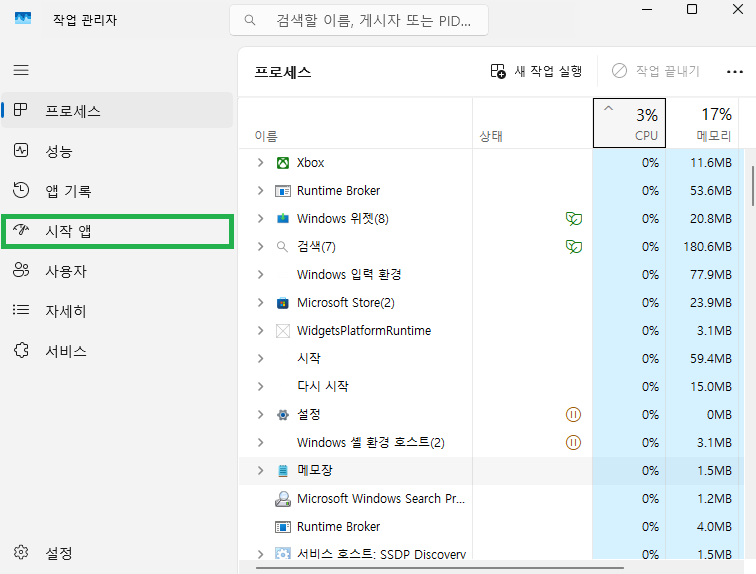Click the first Runtime Broker icon
The height and width of the screenshot is (574, 756).
tap(283, 191)
